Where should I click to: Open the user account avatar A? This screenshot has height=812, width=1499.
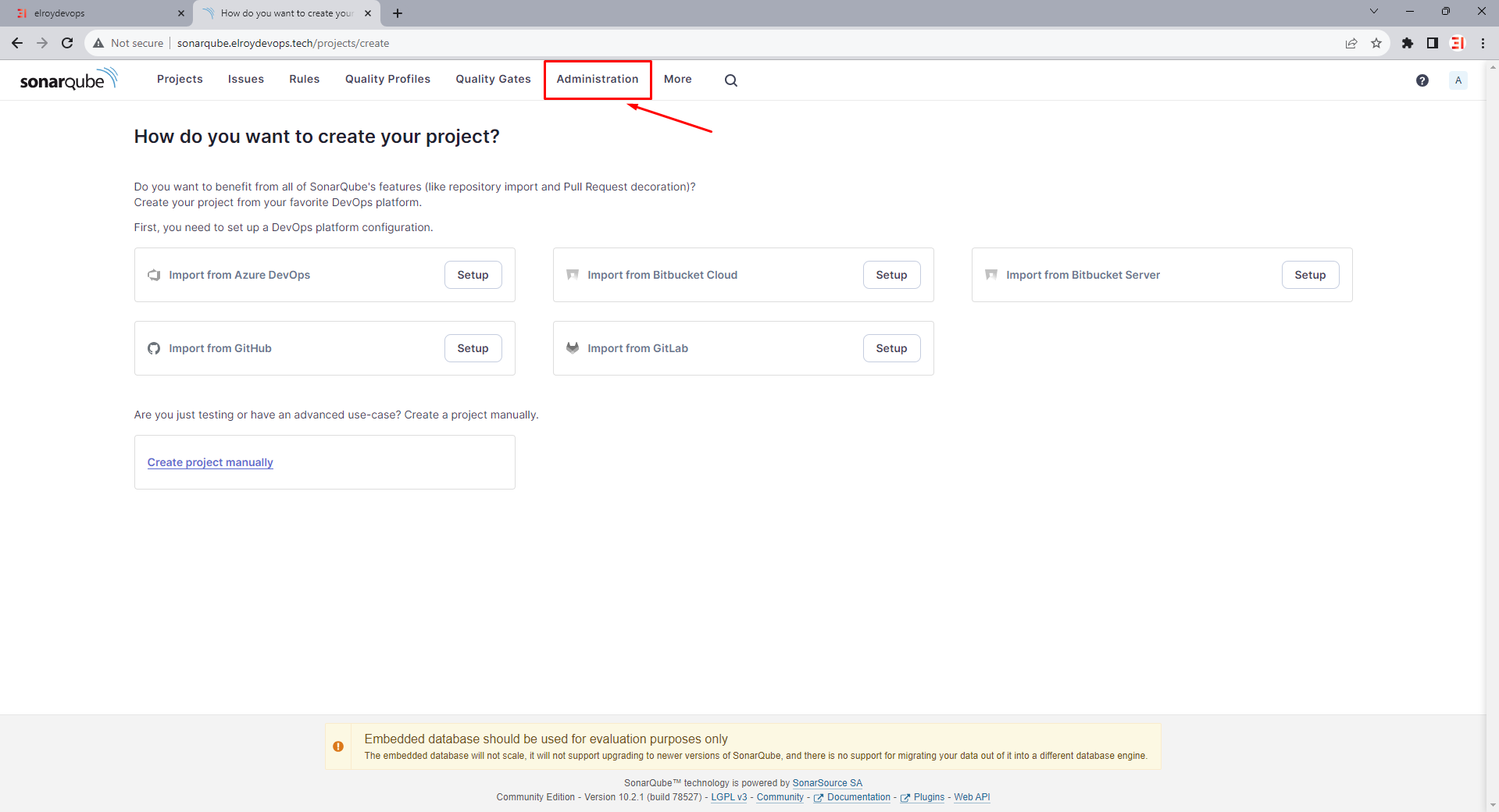tap(1458, 80)
